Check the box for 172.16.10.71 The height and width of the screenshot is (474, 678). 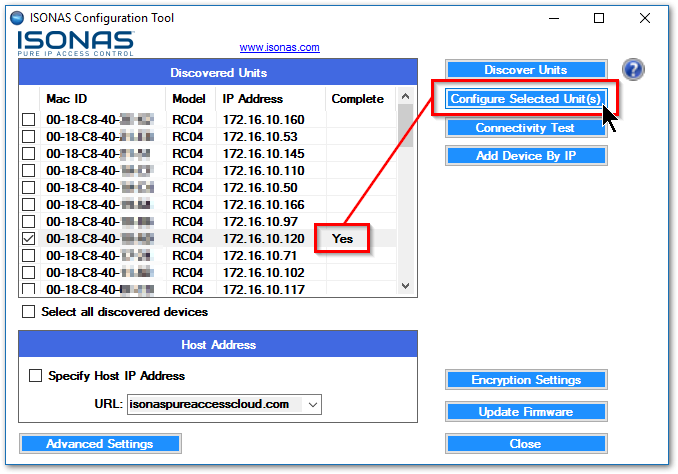(29, 255)
